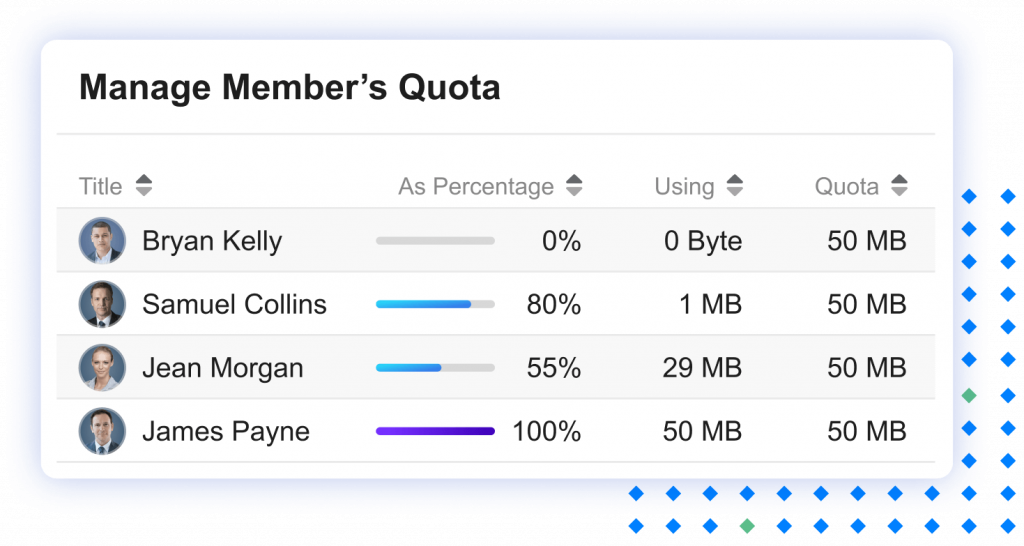
Task: Select the Jean Morgan member name
Action: [x=223, y=368]
